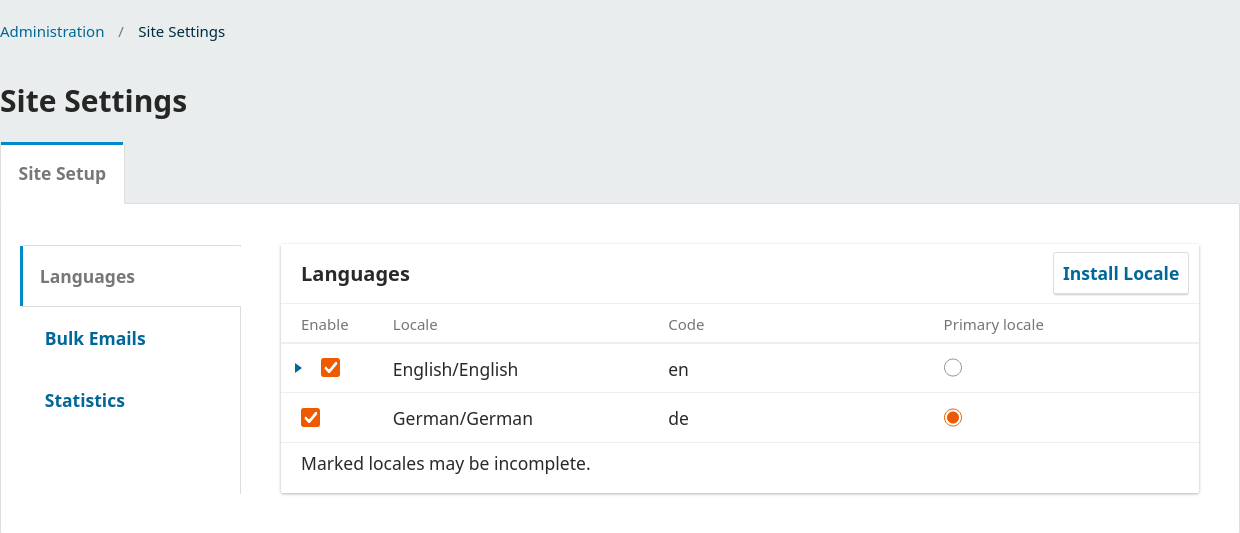Switch to the Site Setup tab
Screen dimensions: 1240x533
(62, 174)
